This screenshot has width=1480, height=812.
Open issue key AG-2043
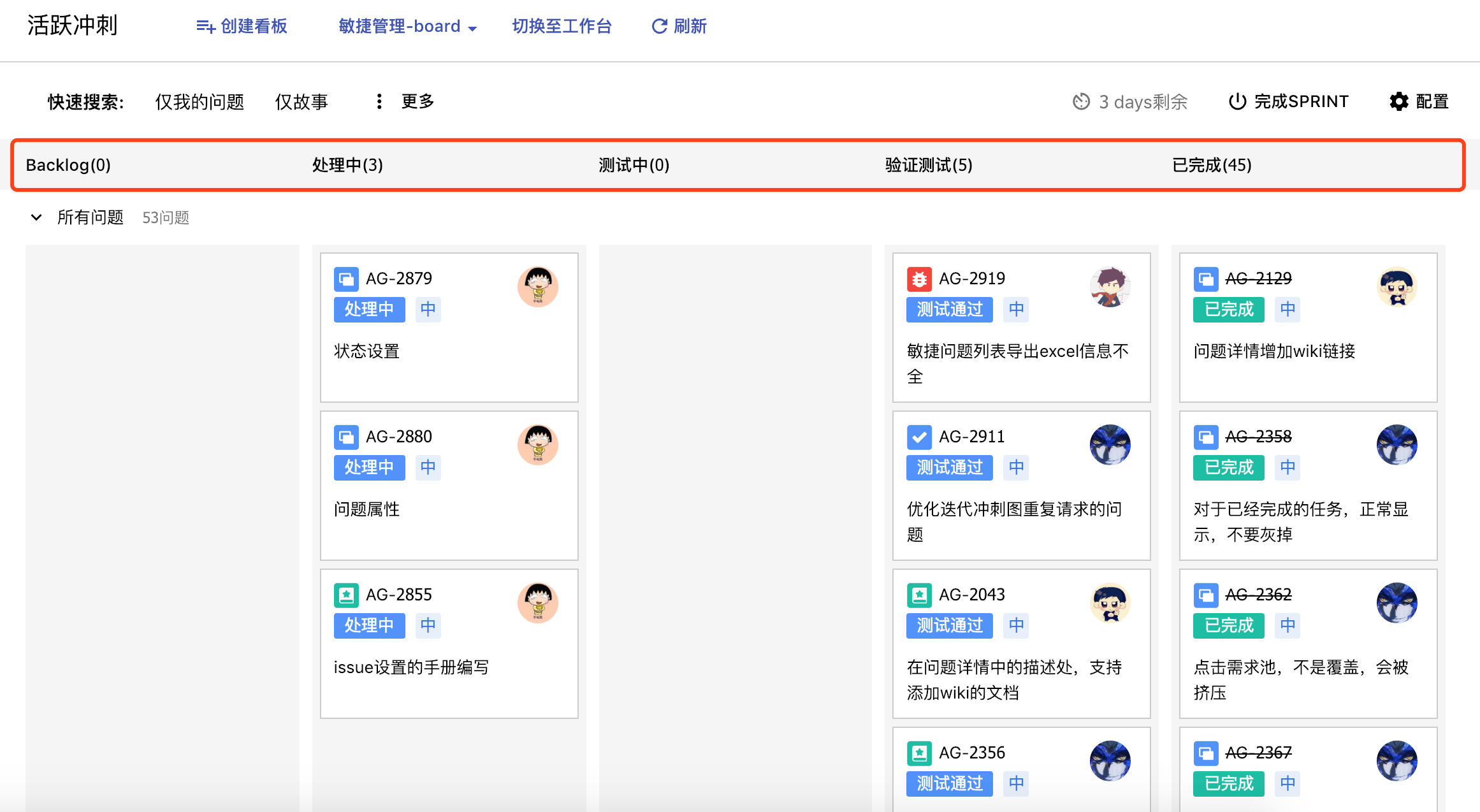point(972,595)
